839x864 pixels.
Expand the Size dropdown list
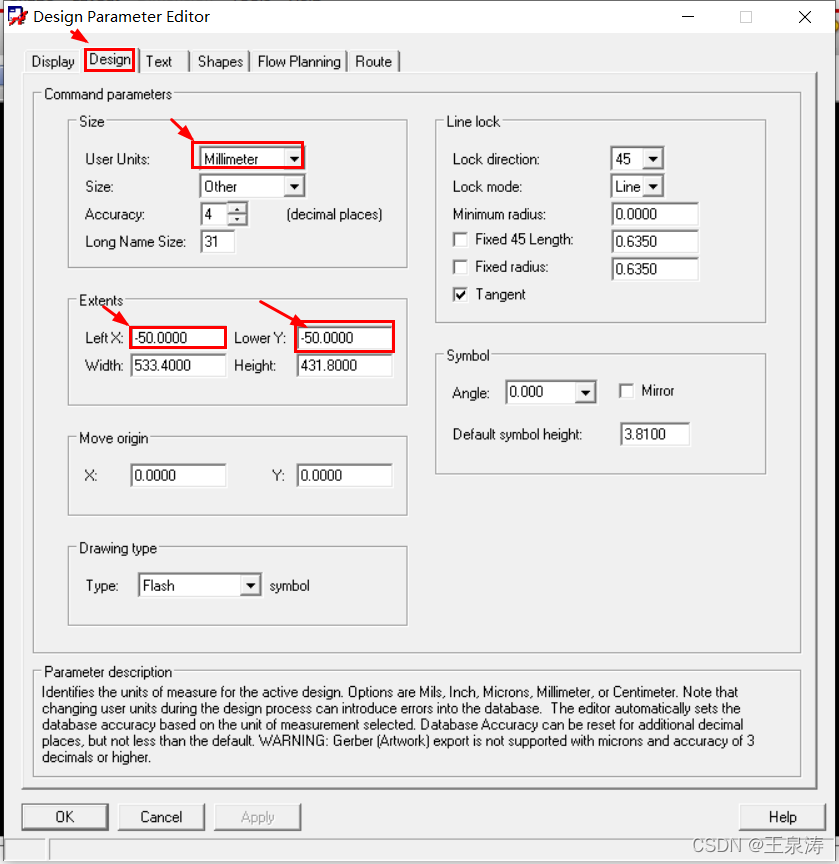[x=293, y=187]
